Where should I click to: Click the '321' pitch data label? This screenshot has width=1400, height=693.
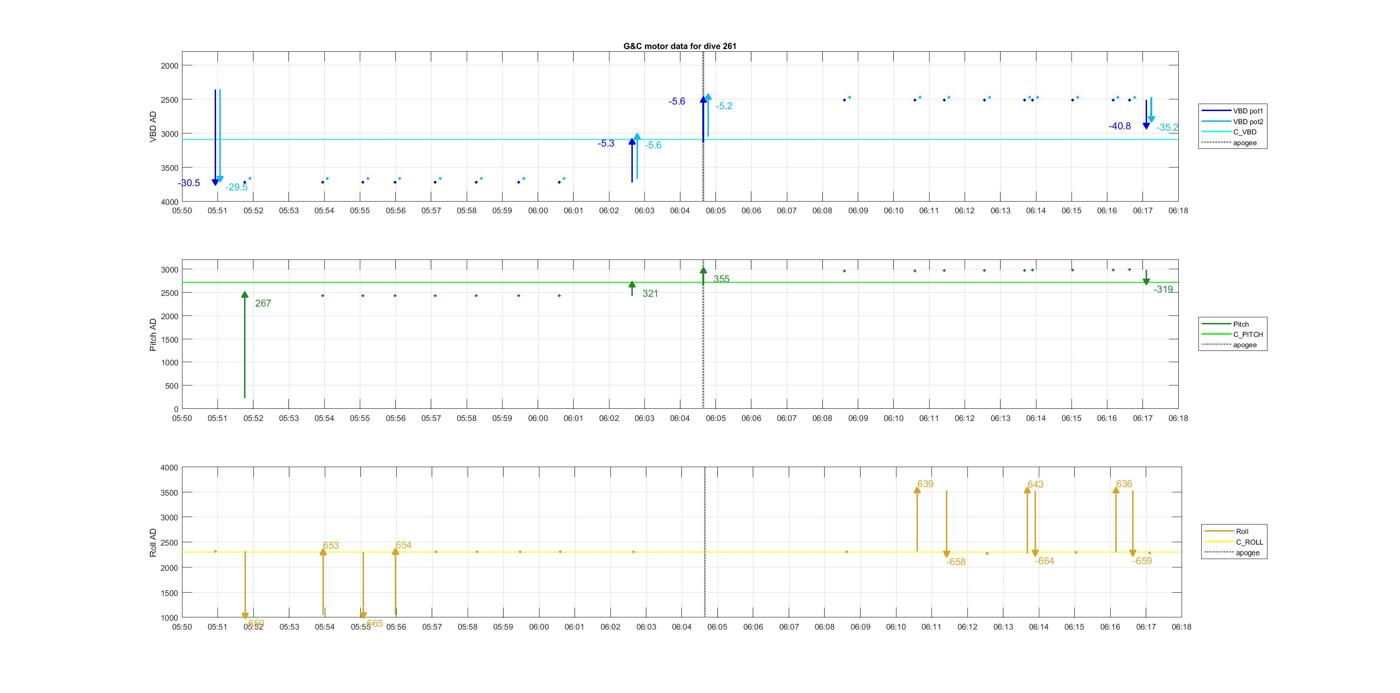[650, 293]
